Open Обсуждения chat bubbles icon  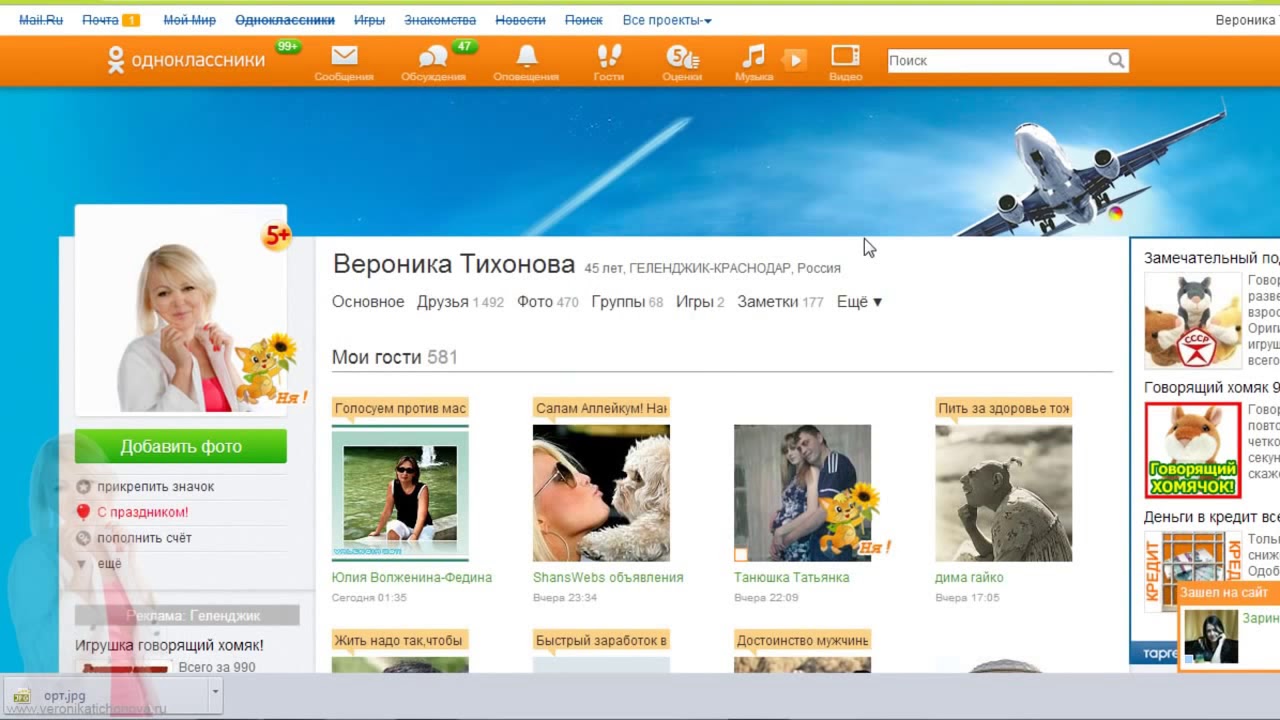[433, 62]
